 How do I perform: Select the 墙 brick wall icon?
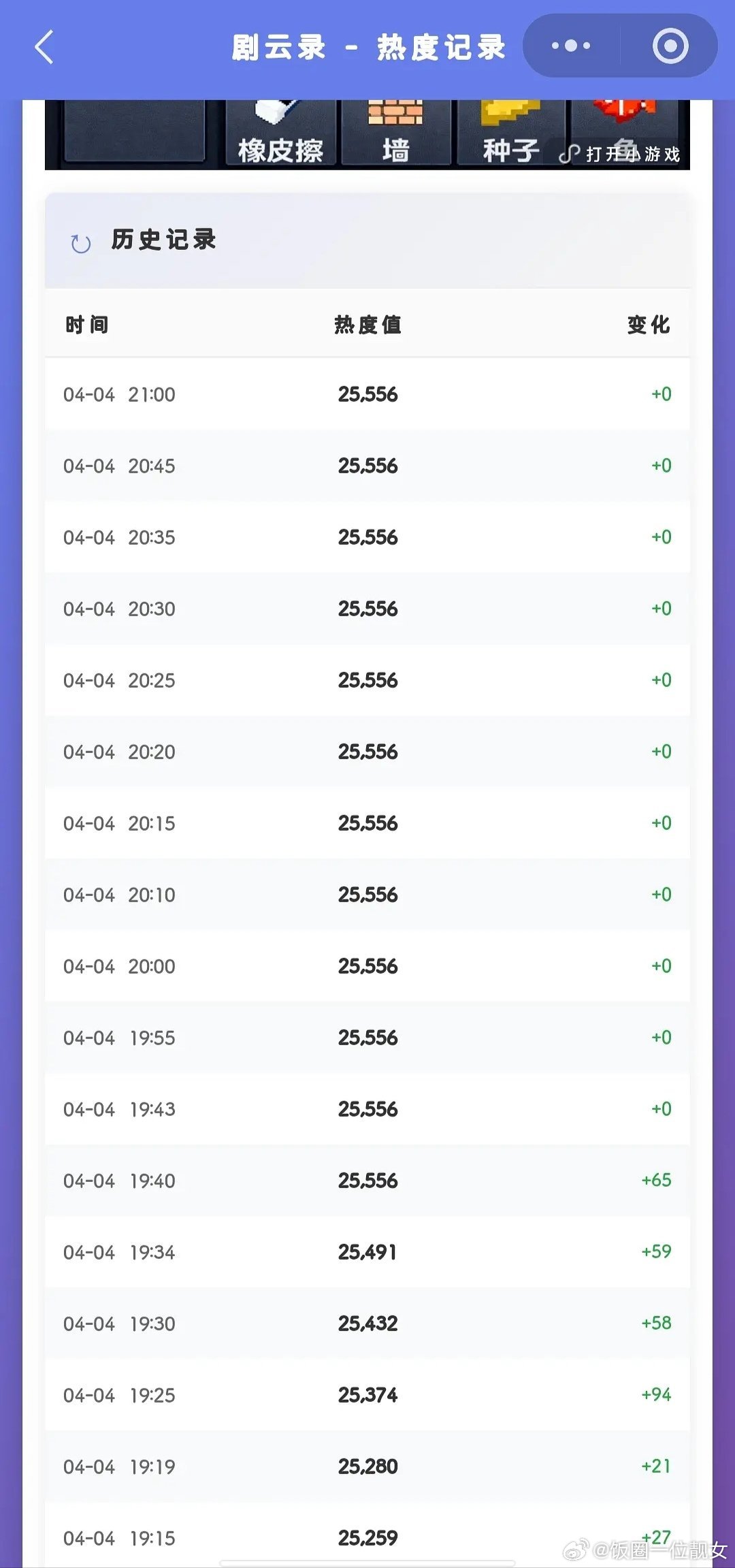click(x=395, y=133)
